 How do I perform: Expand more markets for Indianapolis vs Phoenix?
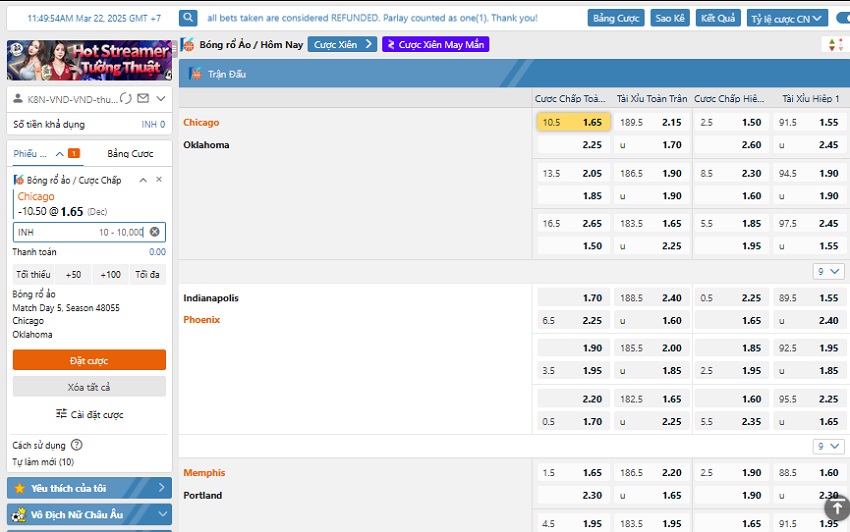coord(828,446)
